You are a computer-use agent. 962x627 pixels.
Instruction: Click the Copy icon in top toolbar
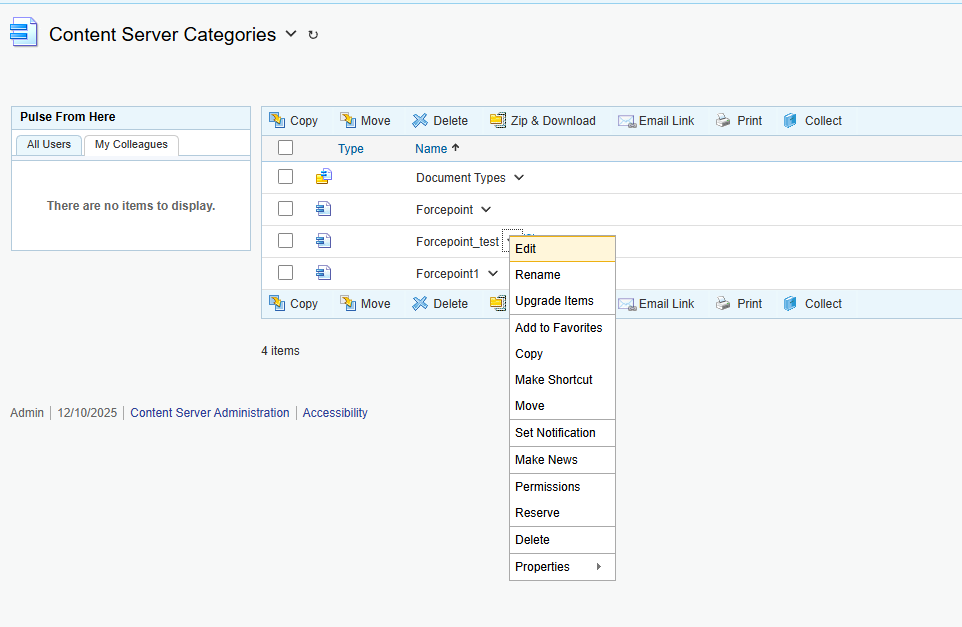[277, 121]
